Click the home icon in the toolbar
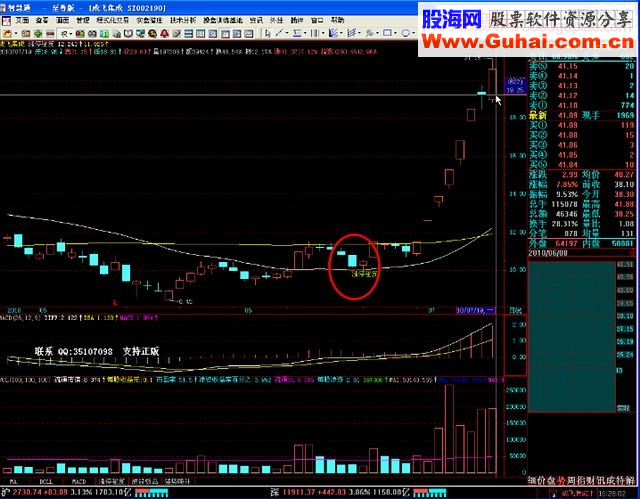This screenshot has height=499, width=640. pos(7,33)
